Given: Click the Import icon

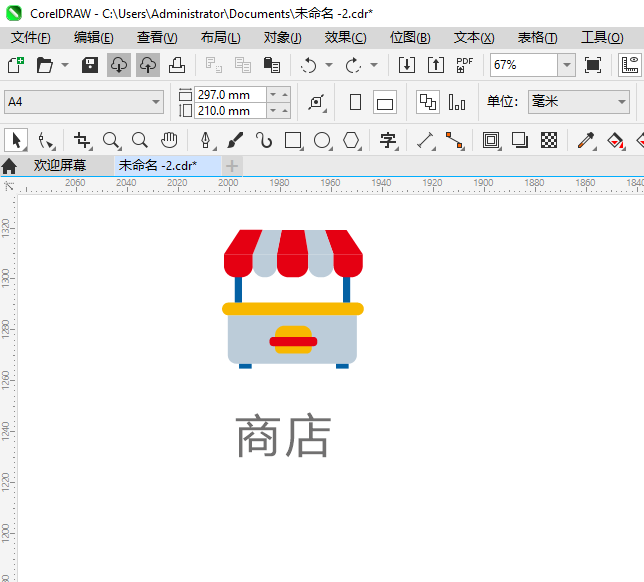Looking at the screenshot, I should click(x=407, y=65).
